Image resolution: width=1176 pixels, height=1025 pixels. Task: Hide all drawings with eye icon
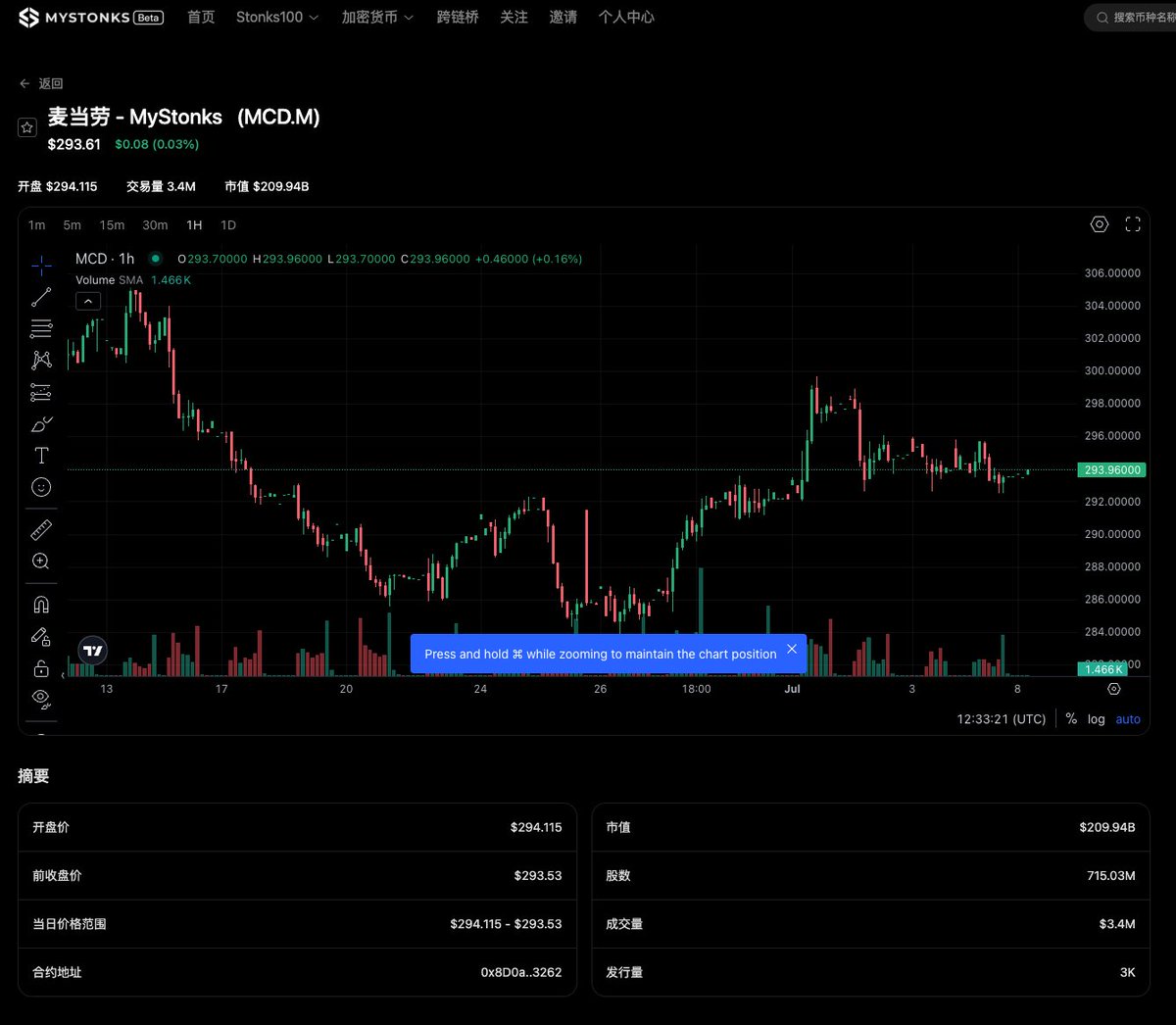[x=41, y=699]
